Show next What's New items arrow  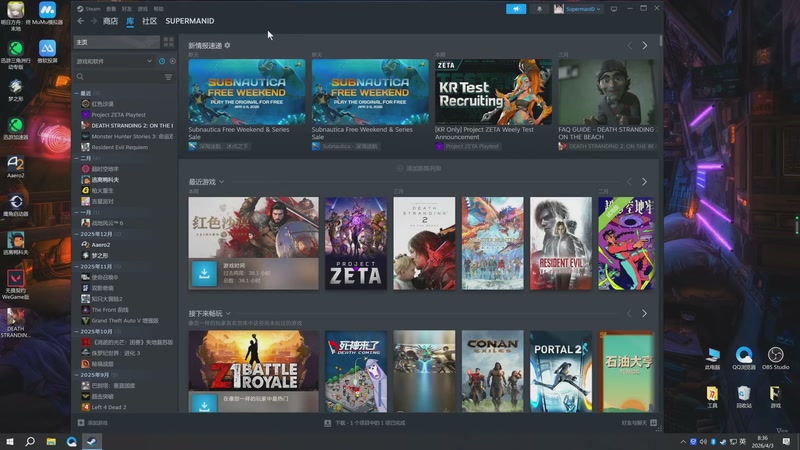(645, 45)
